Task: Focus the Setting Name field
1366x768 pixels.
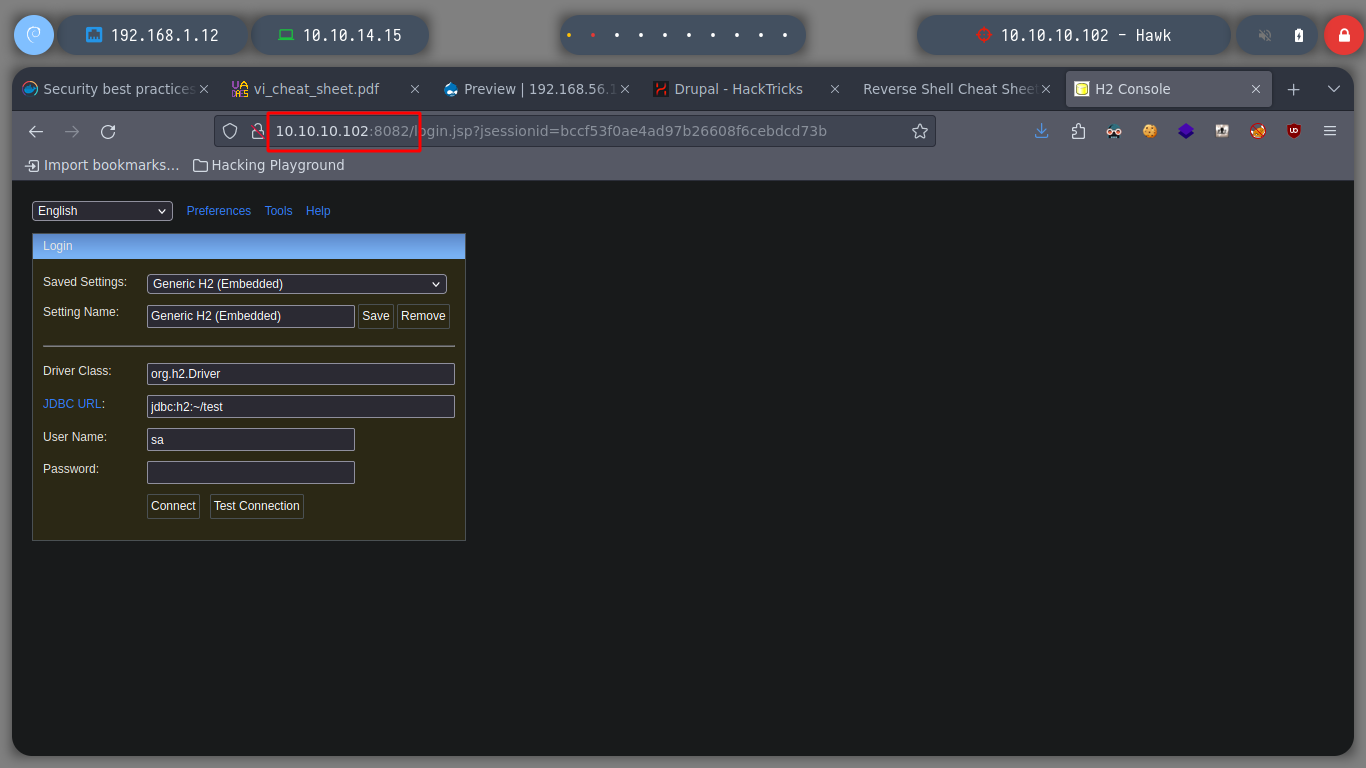Action: tap(251, 316)
